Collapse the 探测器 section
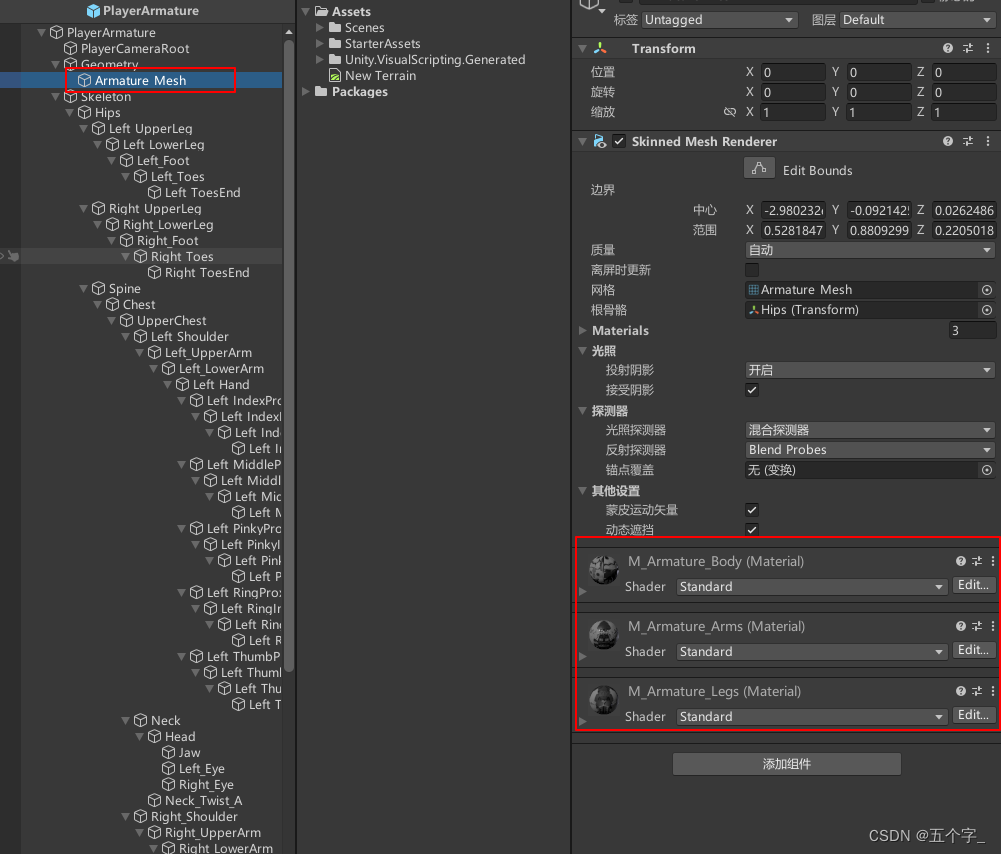Image resolution: width=1001 pixels, height=854 pixels. pos(582,410)
